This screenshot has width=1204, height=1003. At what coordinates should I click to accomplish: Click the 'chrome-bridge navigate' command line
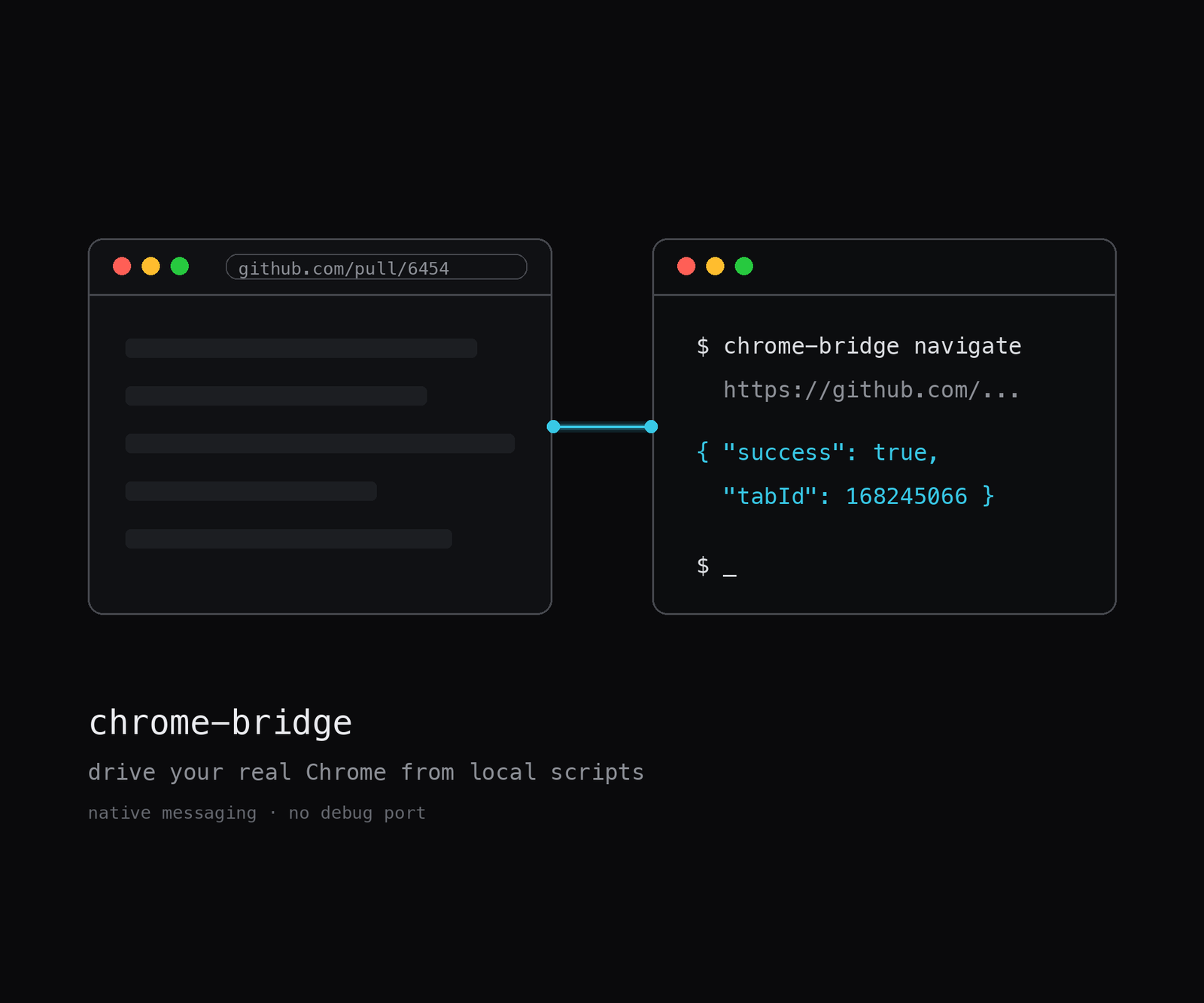(859, 346)
